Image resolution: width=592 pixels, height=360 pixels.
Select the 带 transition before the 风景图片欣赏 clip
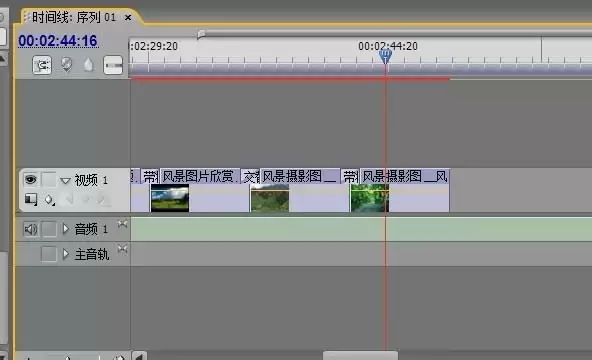point(151,176)
